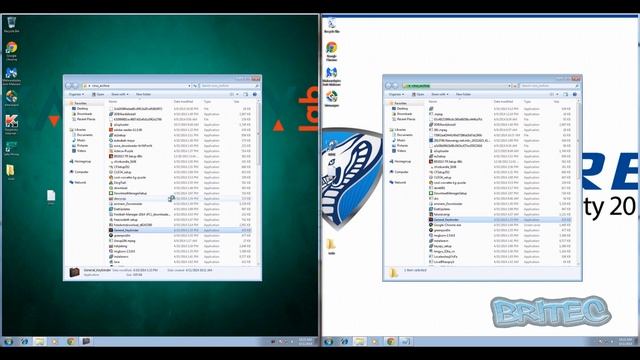Click Forward arrow in left Explorer window
This screenshot has width=640, height=360.
point(75,86)
